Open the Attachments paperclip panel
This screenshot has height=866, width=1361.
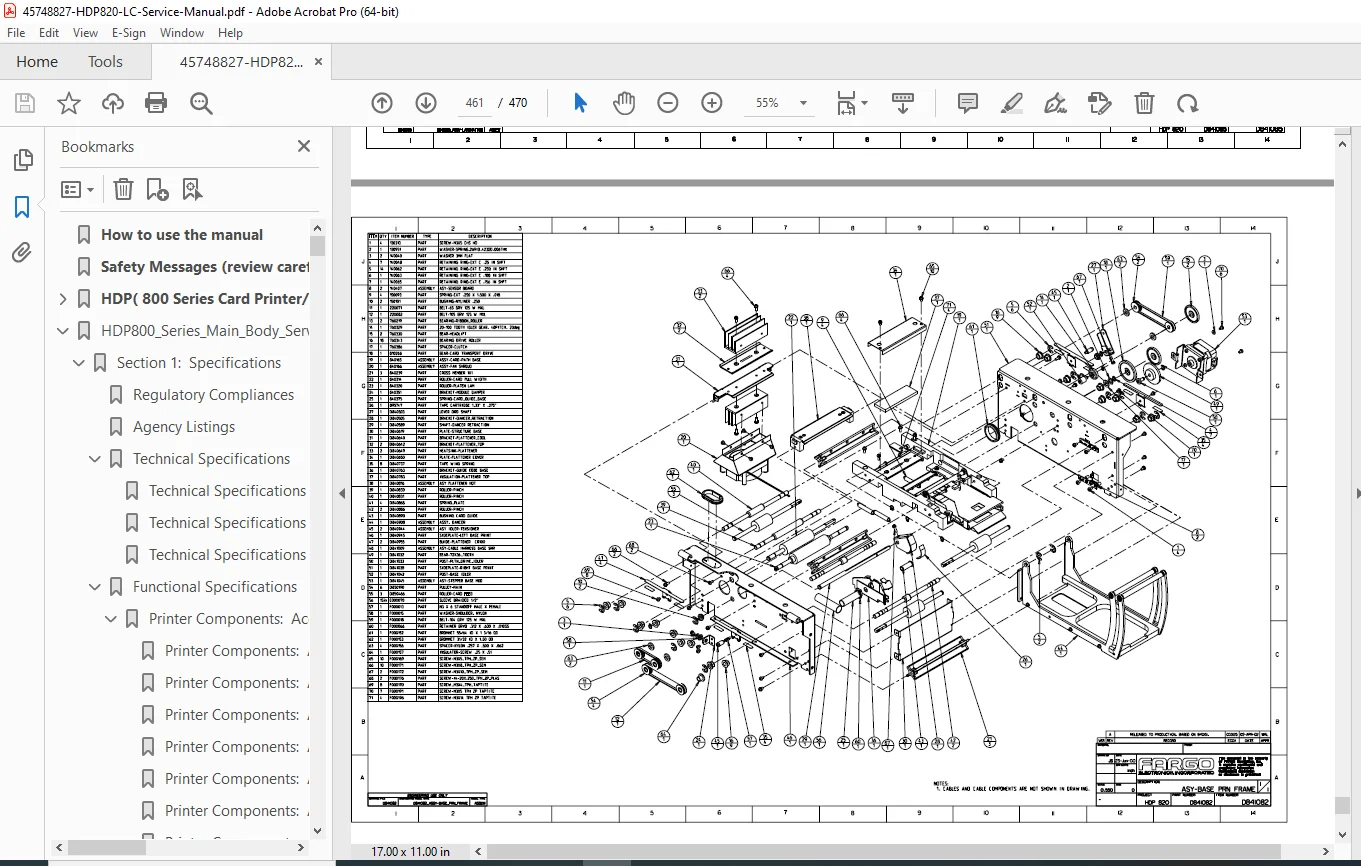coord(22,253)
